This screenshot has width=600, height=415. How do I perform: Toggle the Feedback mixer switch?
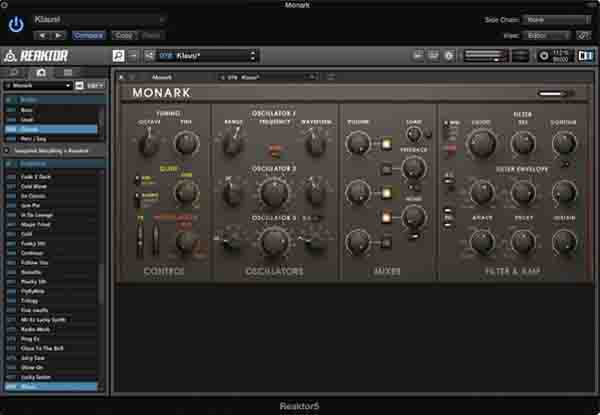(386, 169)
